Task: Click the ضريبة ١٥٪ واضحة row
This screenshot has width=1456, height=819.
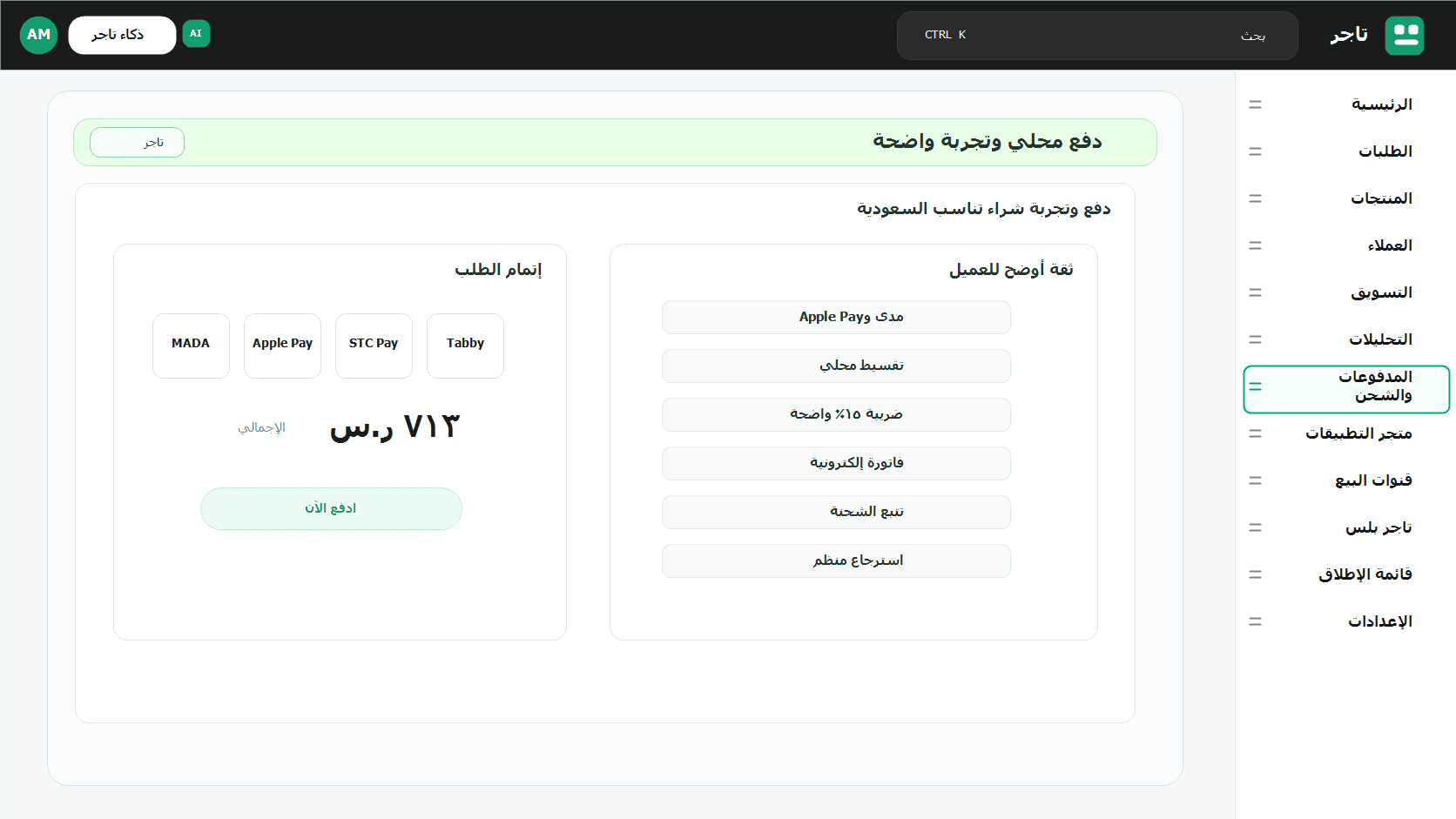Action: (836, 414)
